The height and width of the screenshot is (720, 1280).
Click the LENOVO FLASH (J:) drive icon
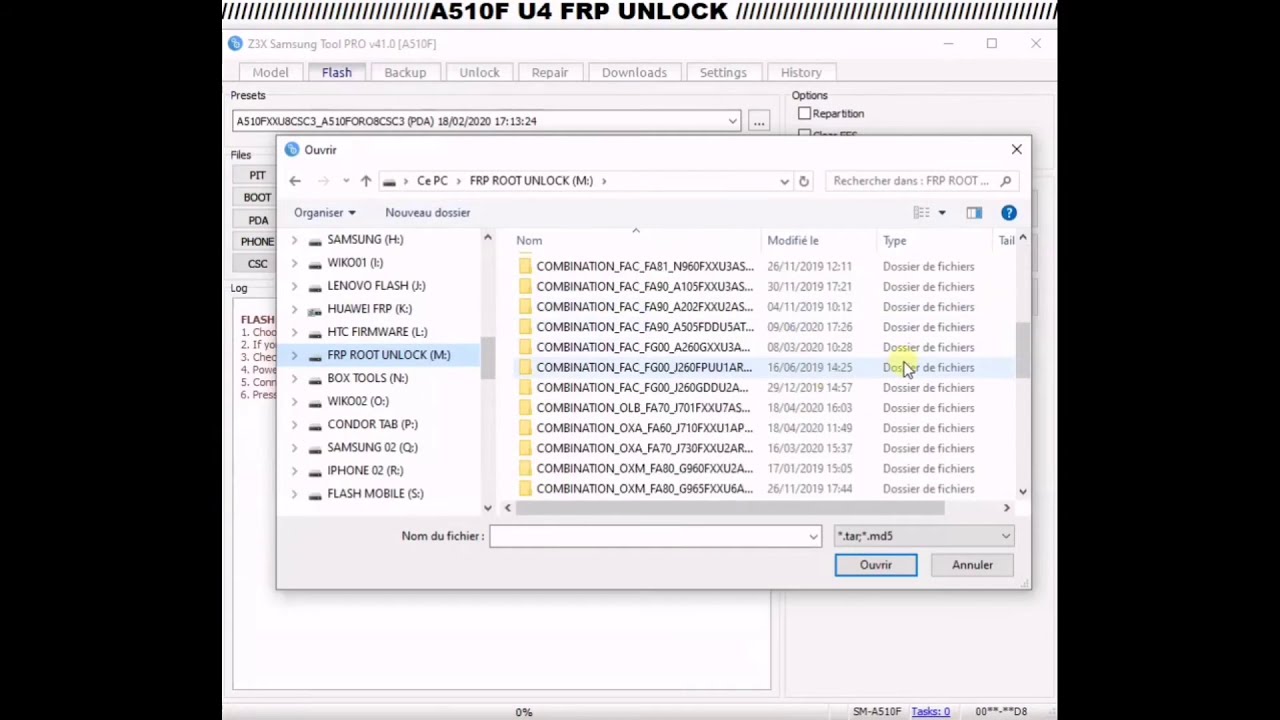click(x=315, y=286)
